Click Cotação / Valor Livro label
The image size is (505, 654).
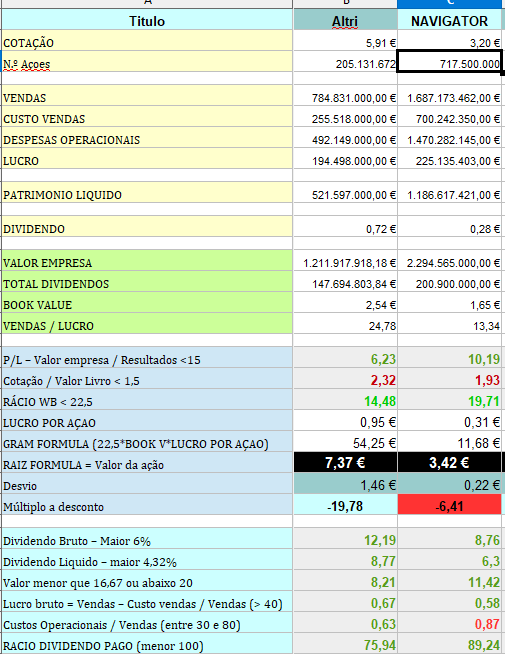tap(147, 380)
